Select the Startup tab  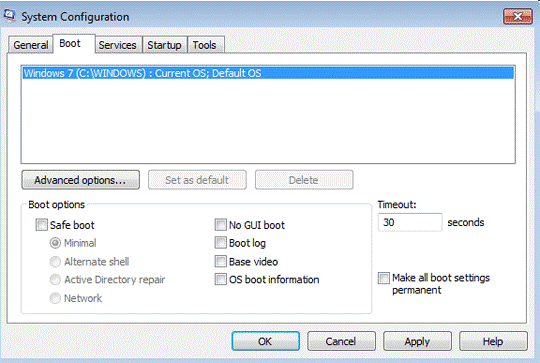tap(164, 45)
